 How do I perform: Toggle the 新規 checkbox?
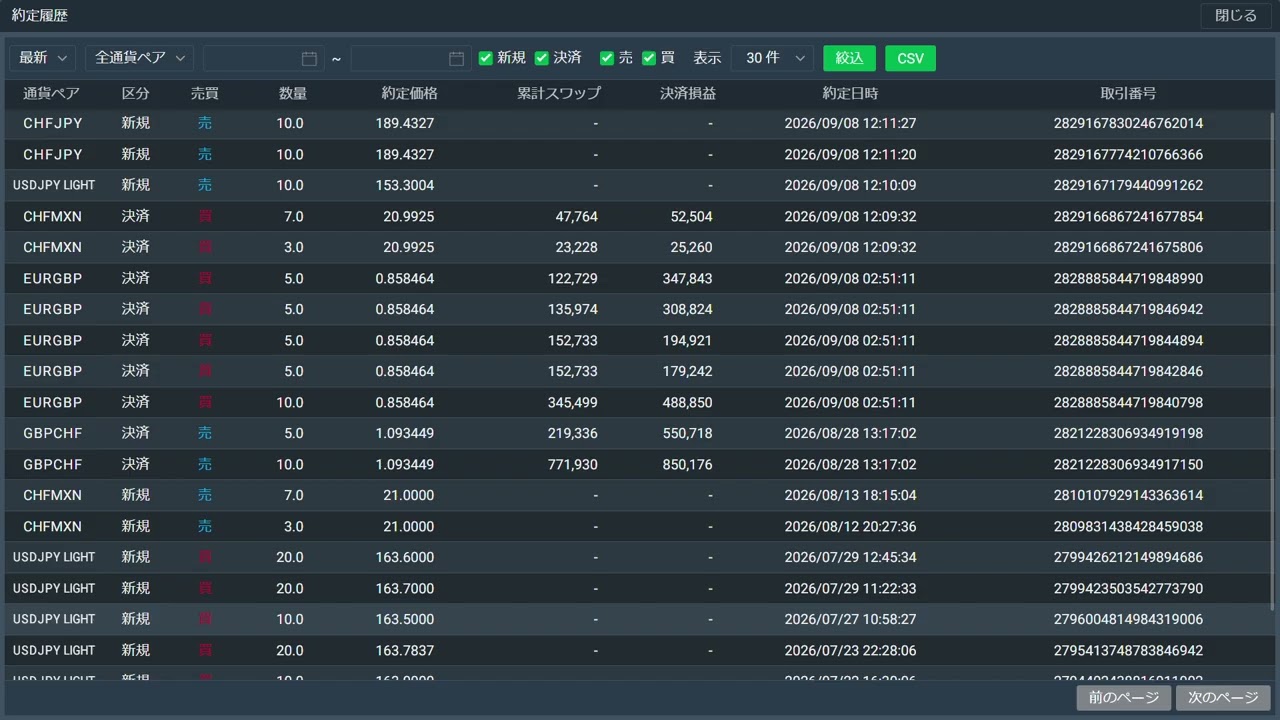(x=486, y=58)
